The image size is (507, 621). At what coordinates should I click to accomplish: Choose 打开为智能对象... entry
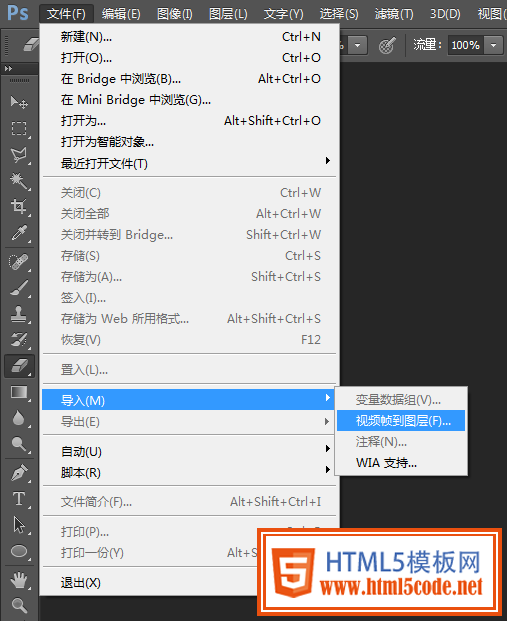point(189,142)
